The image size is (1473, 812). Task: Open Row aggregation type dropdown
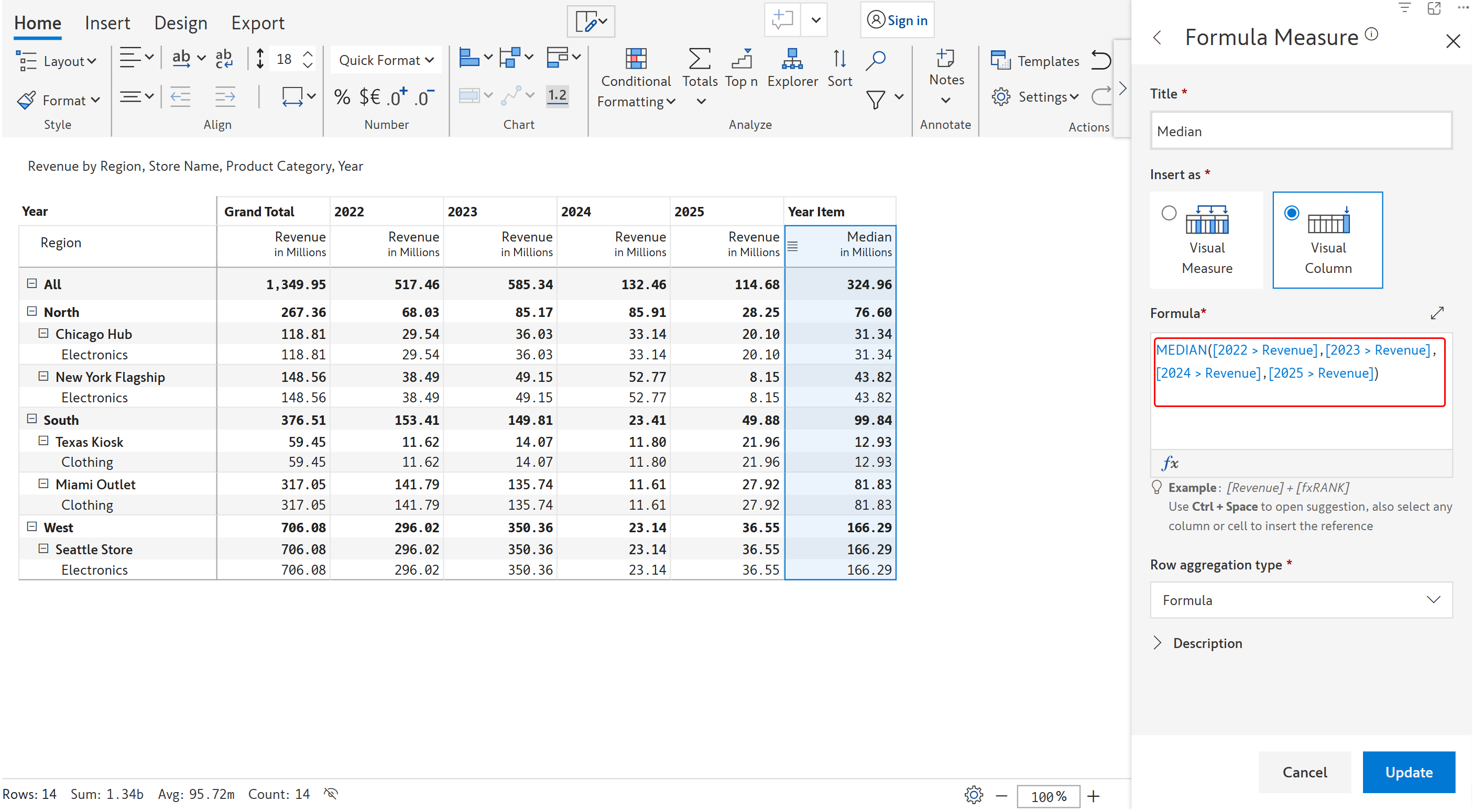1300,600
